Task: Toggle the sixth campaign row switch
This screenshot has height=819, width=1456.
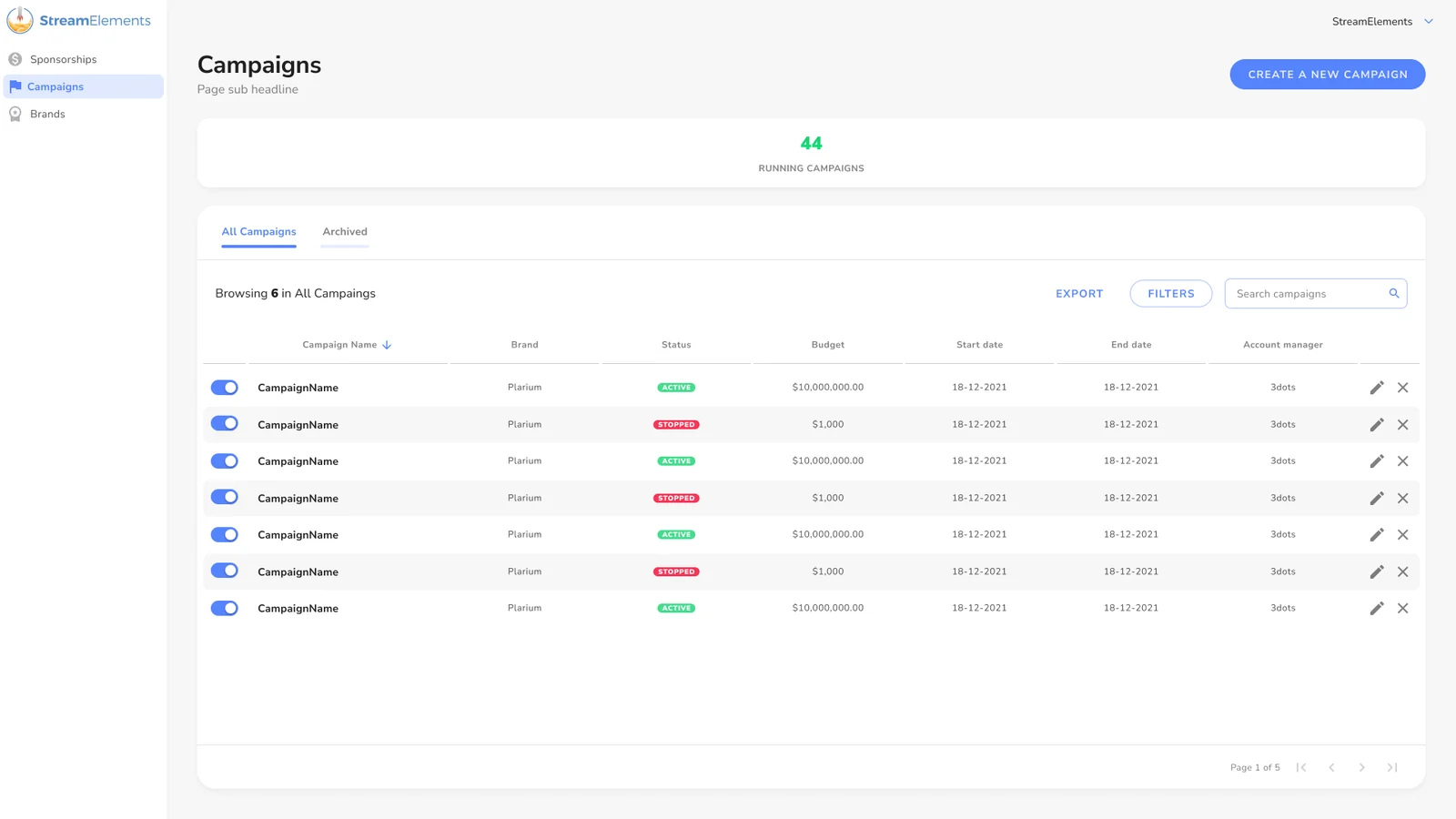Action: tap(225, 571)
